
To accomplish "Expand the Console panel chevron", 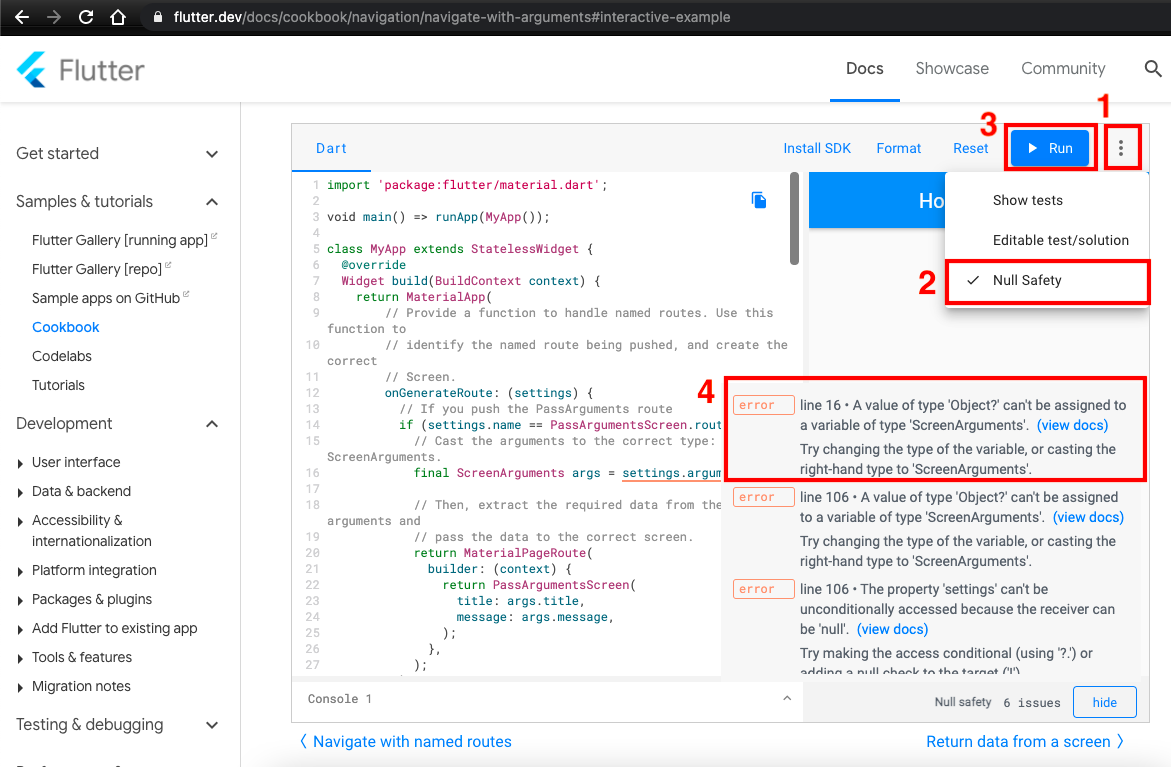I will (x=786, y=698).
